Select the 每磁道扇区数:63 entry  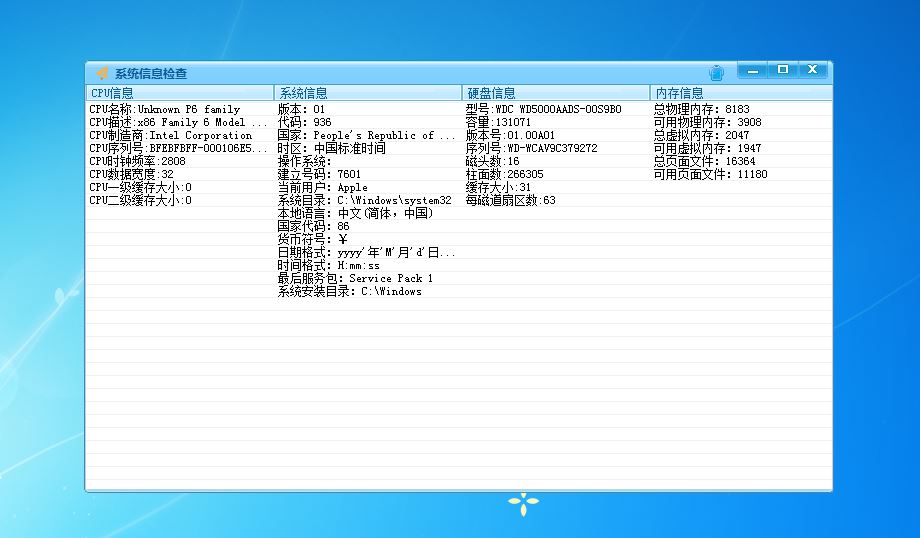510,200
